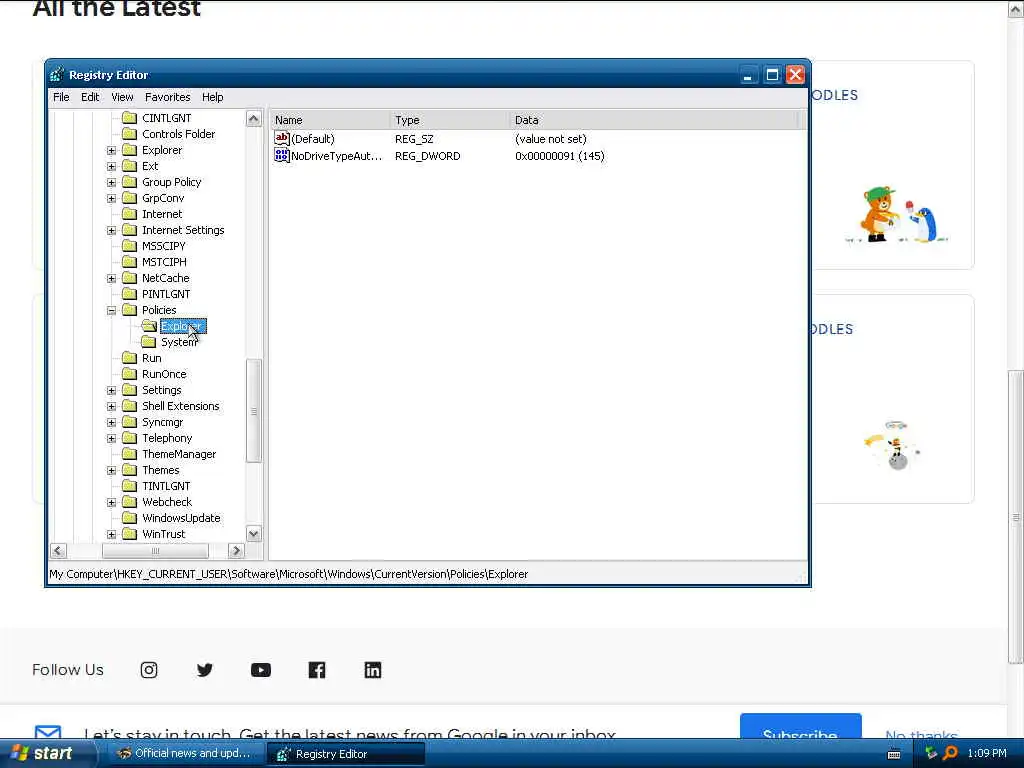
Task: Sort values by Name column header
Action: pyautogui.click(x=330, y=120)
